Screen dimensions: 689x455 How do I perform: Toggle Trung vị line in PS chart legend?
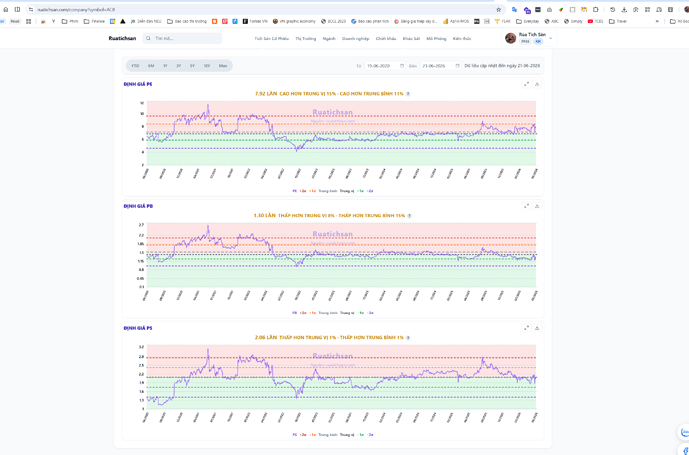[347, 434]
